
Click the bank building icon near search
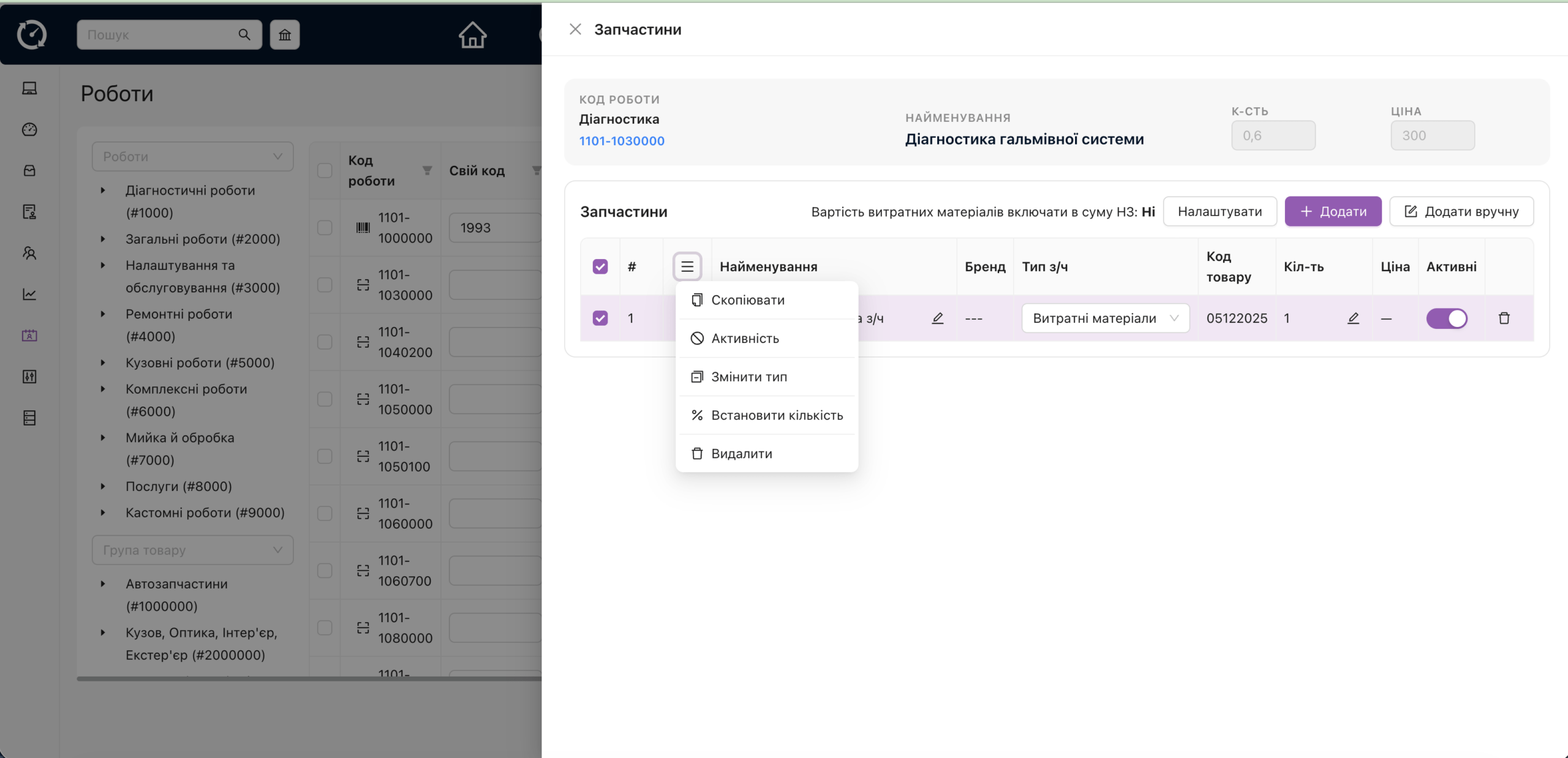point(285,35)
